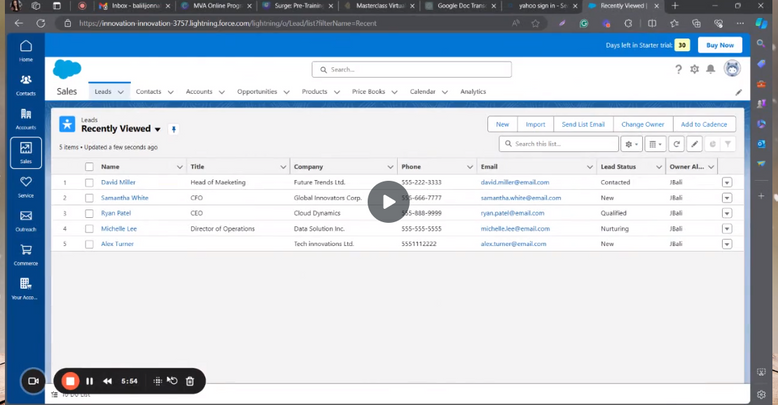The image size is (778, 405).
Task: Open the notifications bell
Action: [711, 69]
